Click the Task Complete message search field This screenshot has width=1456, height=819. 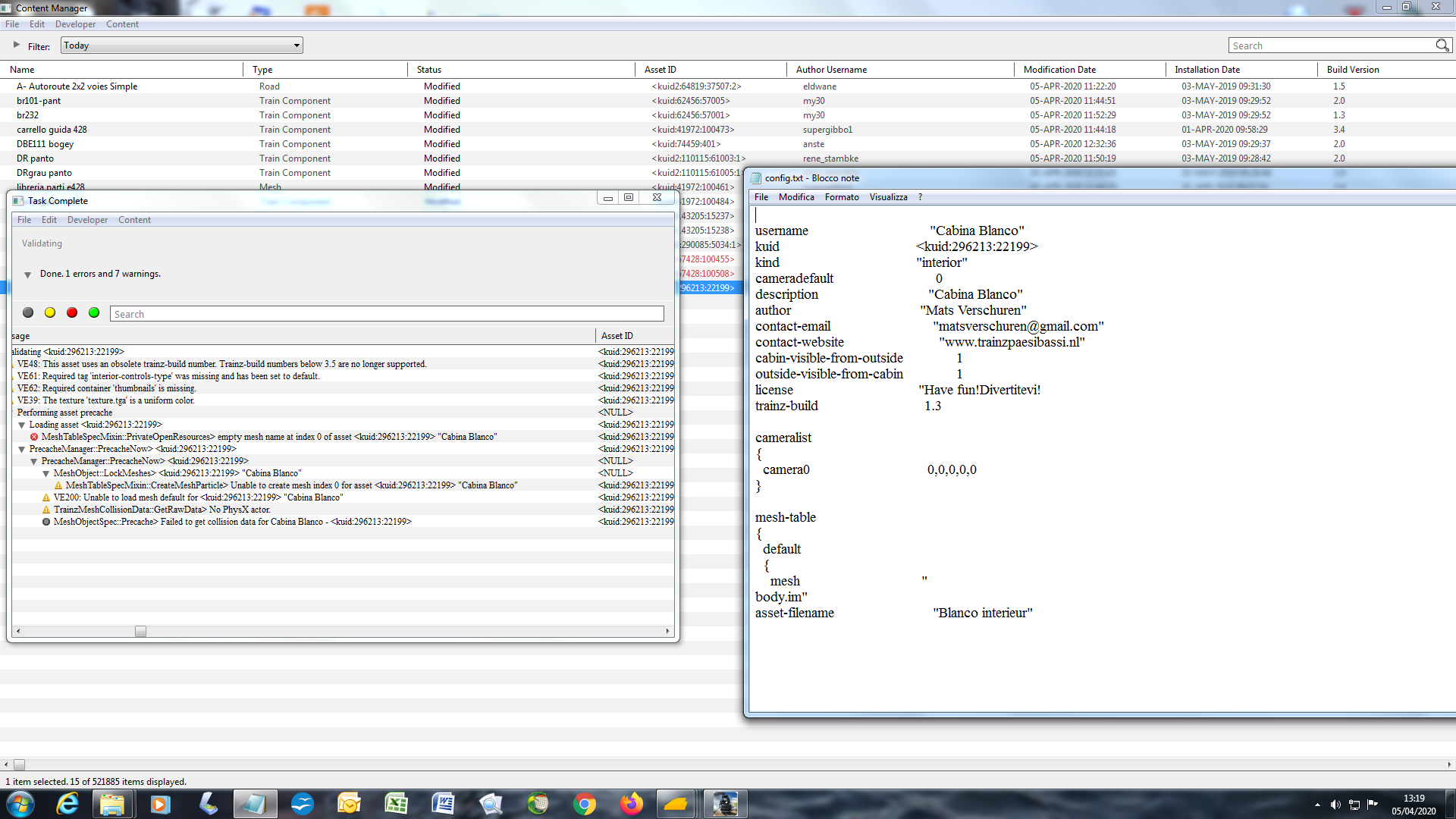click(387, 314)
